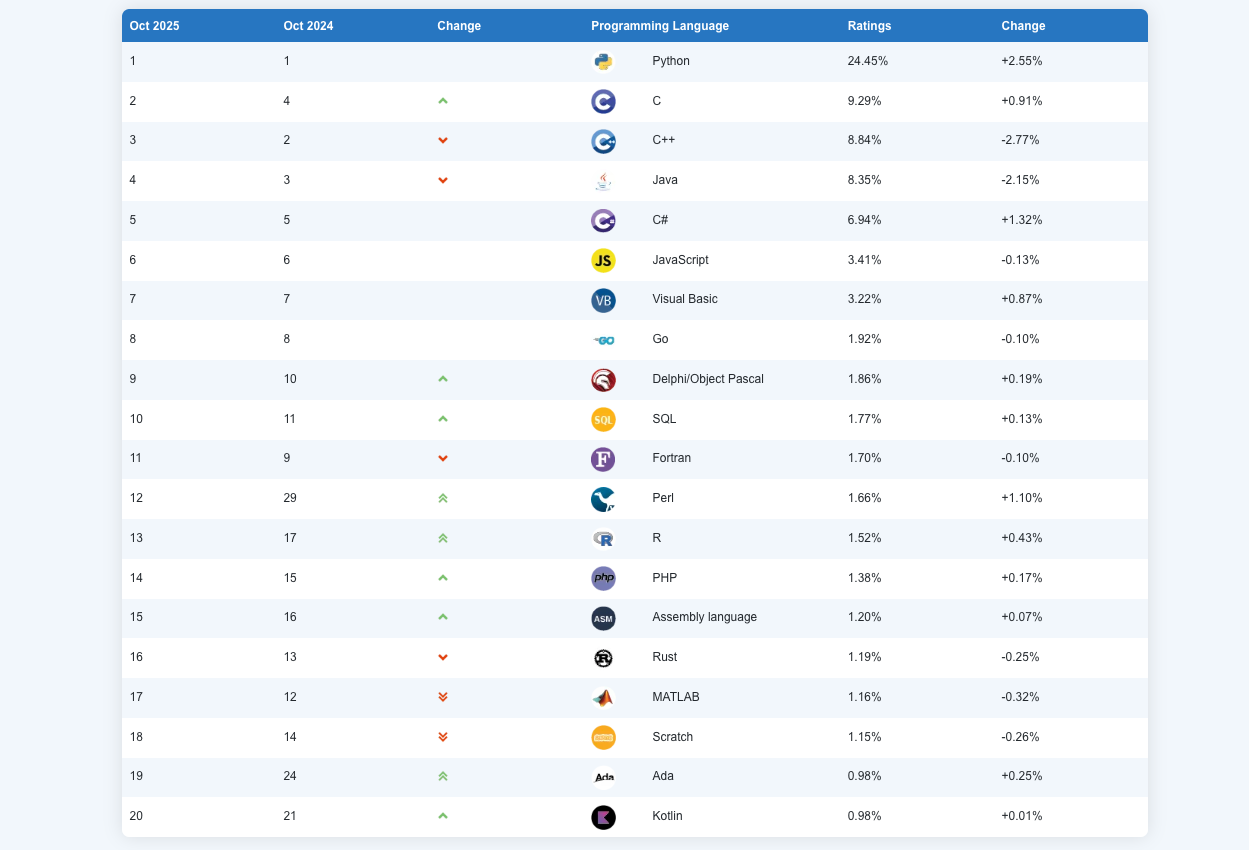Viewport: 1249px width, 850px height.
Task: Click the JavaScript JS logo icon
Action: pyautogui.click(x=603, y=260)
